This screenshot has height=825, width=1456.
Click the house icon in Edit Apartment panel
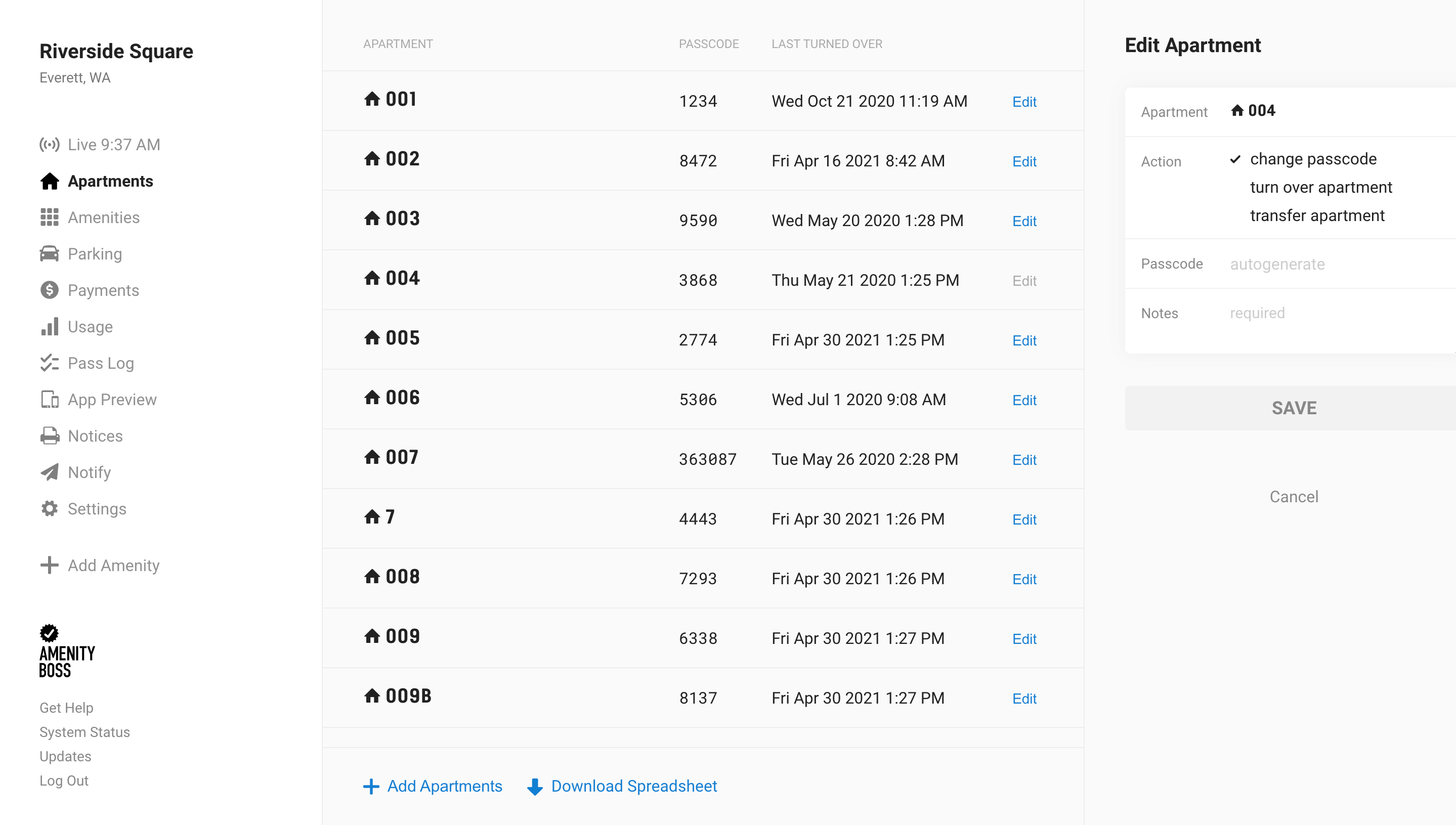pyautogui.click(x=1237, y=110)
